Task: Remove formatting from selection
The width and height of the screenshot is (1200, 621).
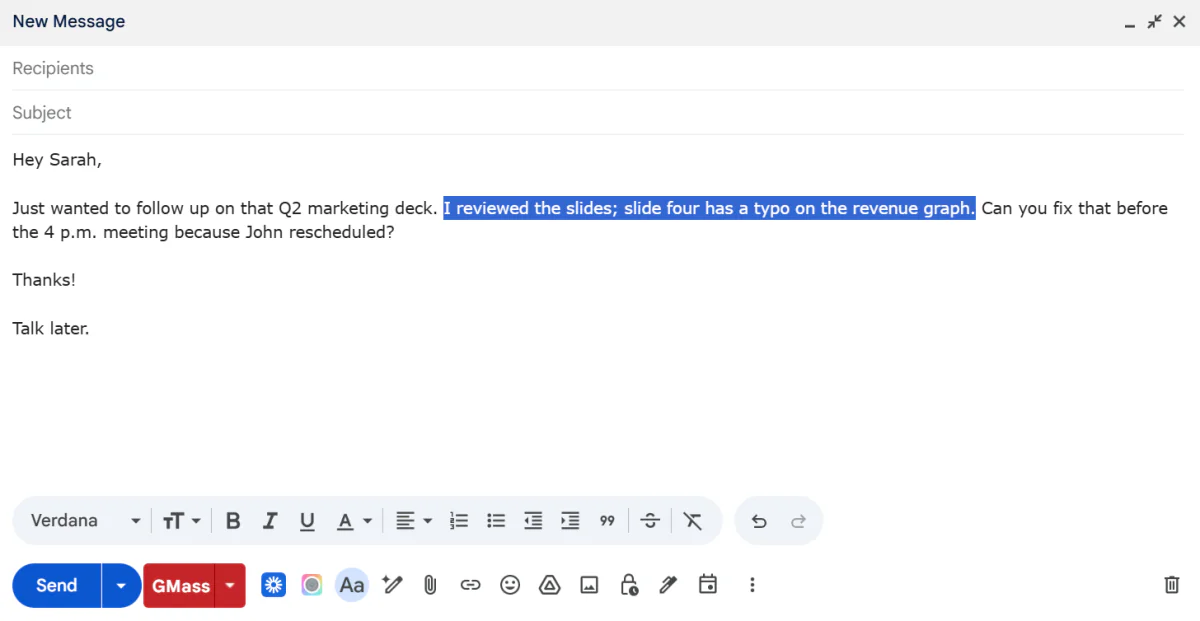Action: (693, 521)
